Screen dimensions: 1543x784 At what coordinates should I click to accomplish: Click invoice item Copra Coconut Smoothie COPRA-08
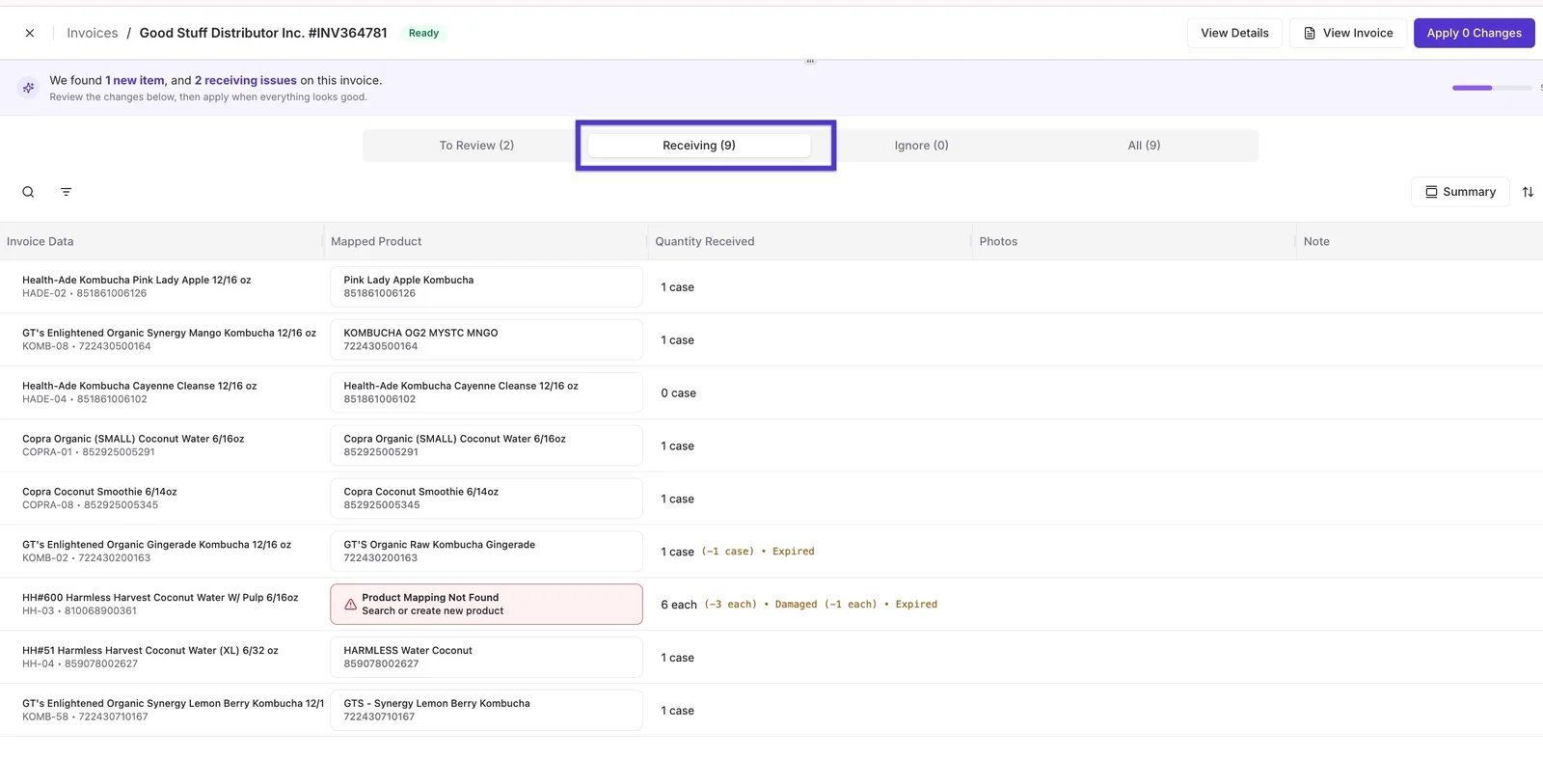[x=99, y=499]
